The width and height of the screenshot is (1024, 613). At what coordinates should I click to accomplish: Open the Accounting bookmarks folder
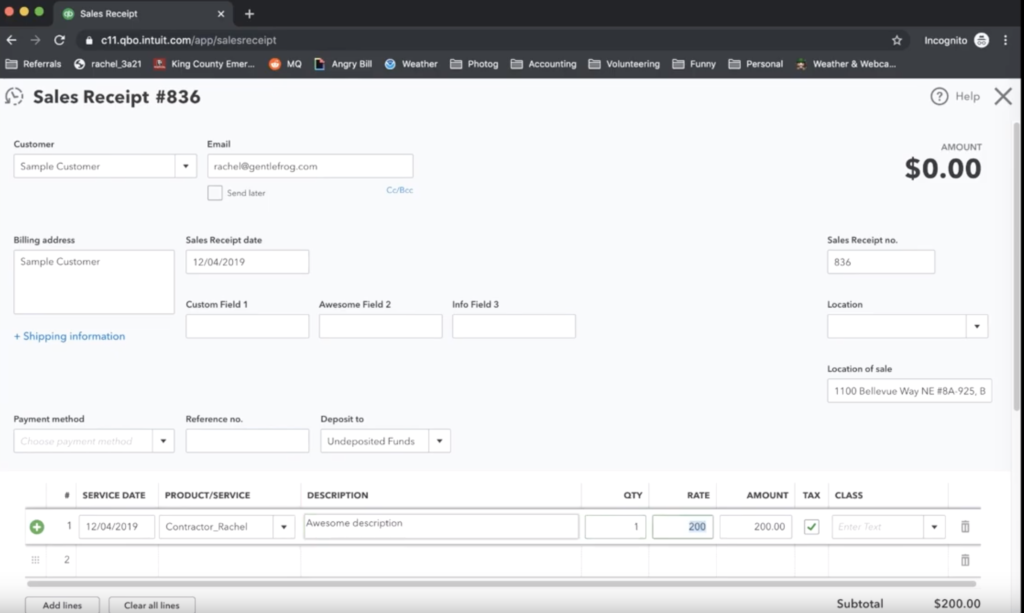point(543,64)
